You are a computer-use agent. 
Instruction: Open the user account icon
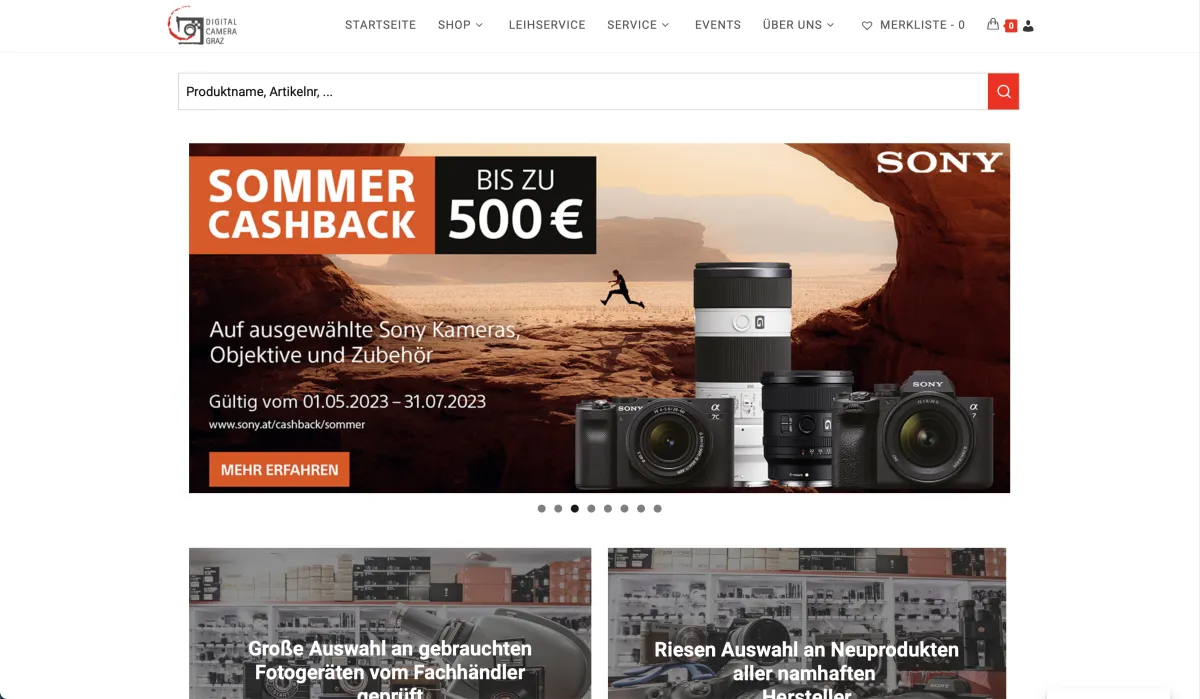[x=1029, y=26]
